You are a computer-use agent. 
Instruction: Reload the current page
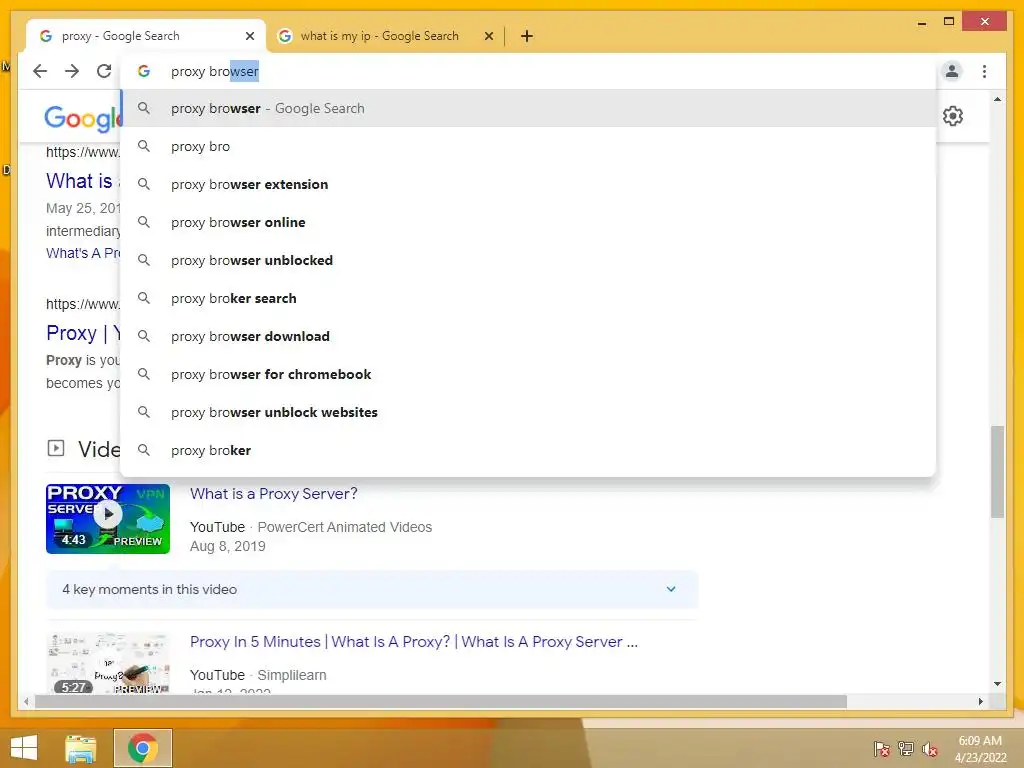(104, 71)
